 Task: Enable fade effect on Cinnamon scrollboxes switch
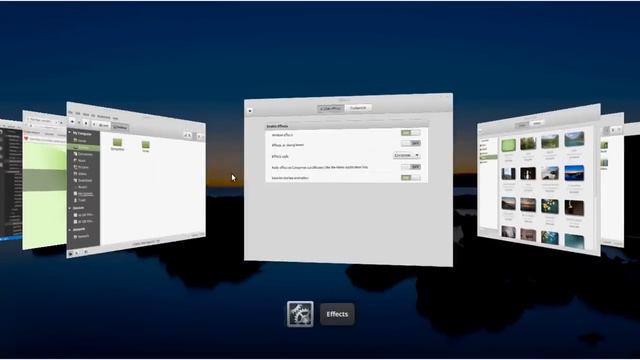pyautogui.click(x=411, y=167)
